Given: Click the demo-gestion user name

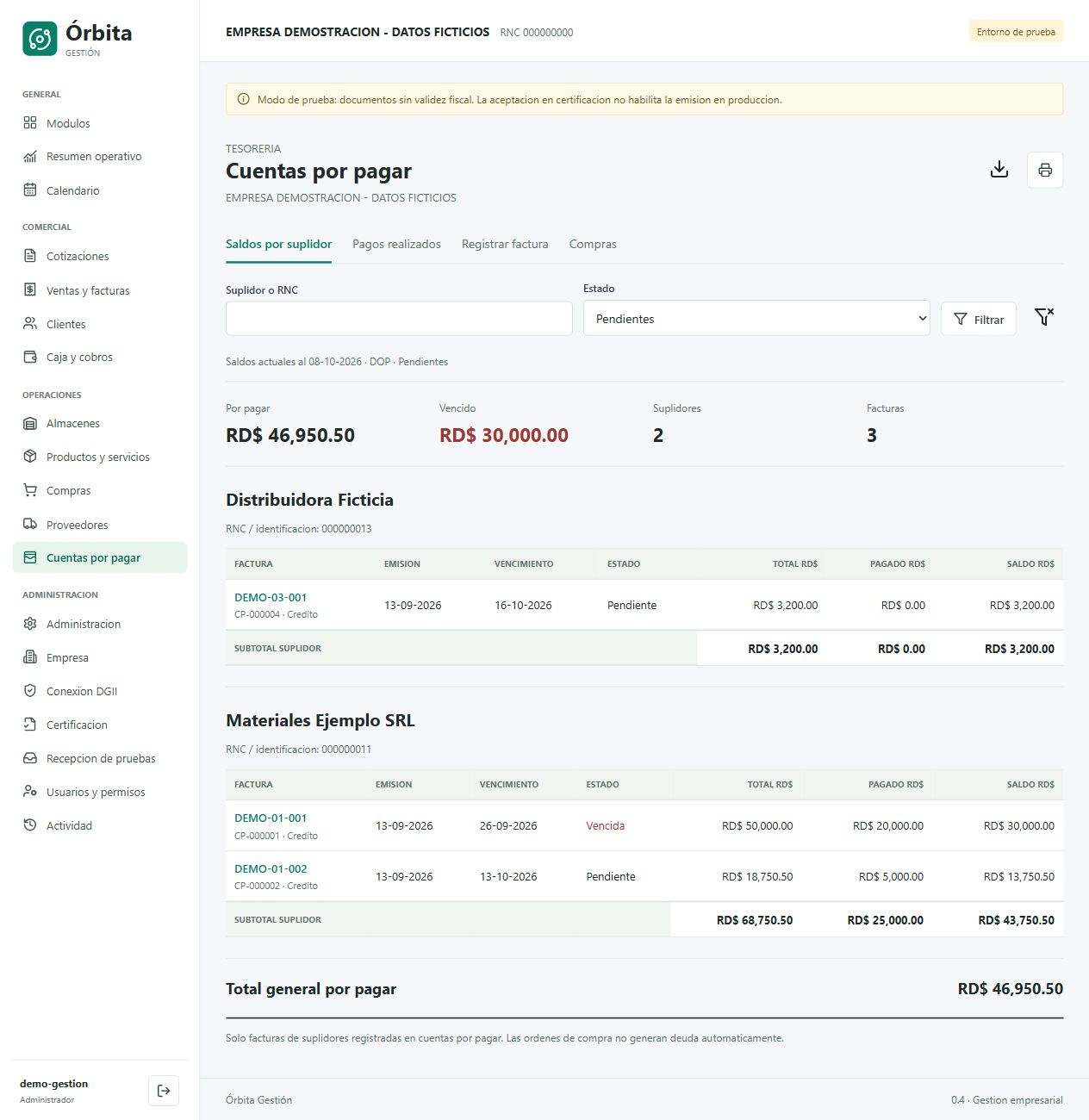Looking at the screenshot, I should [54, 1084].
